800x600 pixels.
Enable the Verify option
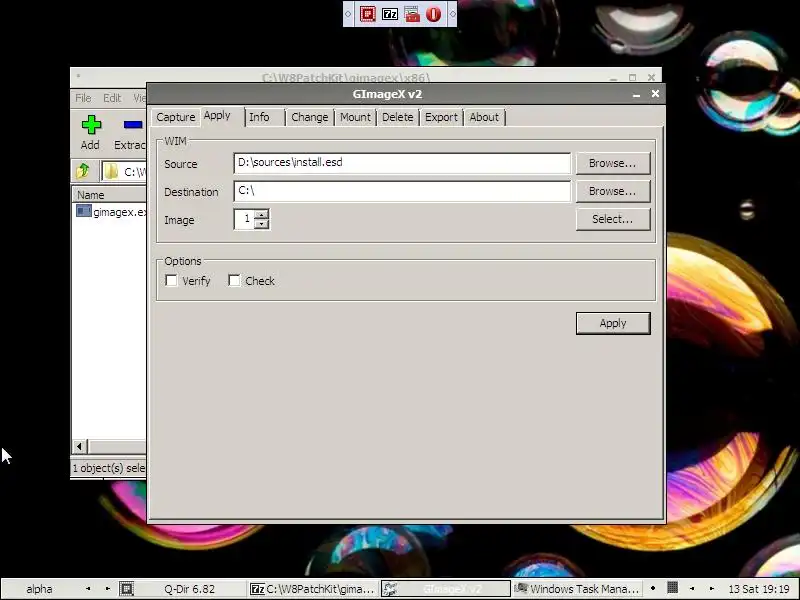click(171, 281)
